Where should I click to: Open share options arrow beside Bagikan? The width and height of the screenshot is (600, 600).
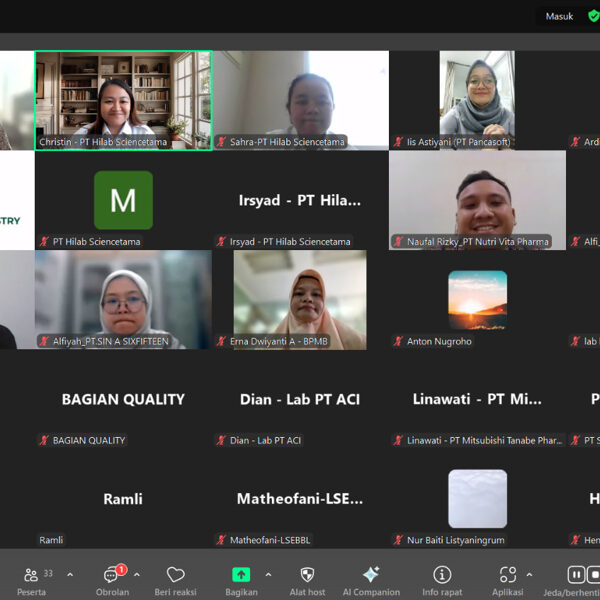click(268, 575)
